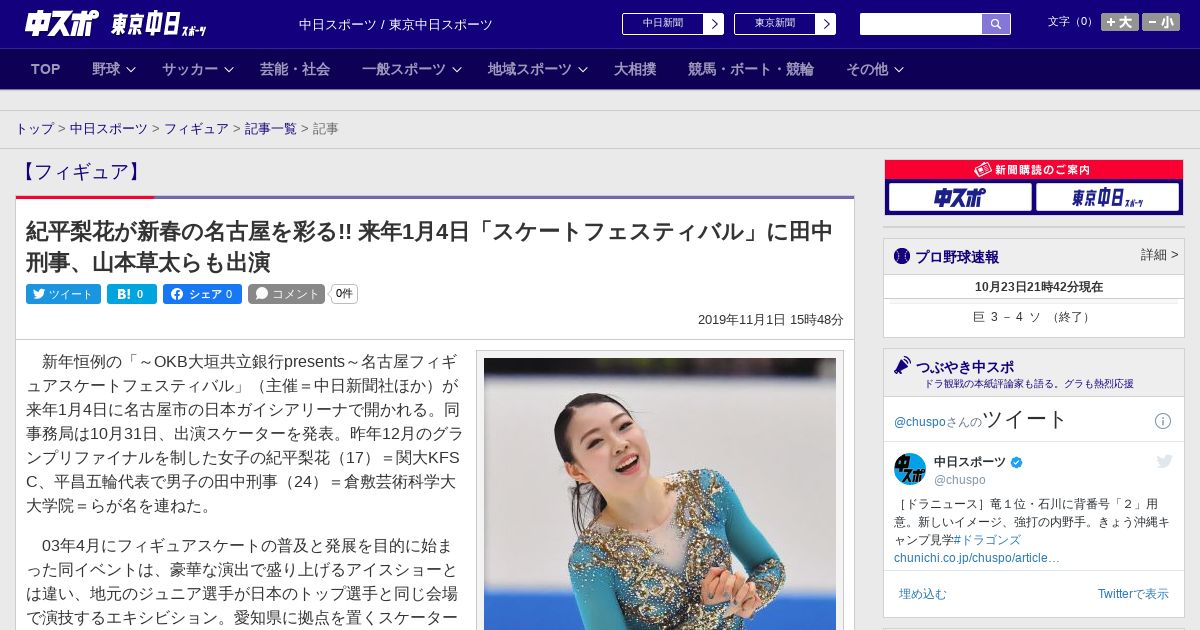
Task: Click the megaphone icon beside つぶやき中スポ
Action: 903,366
